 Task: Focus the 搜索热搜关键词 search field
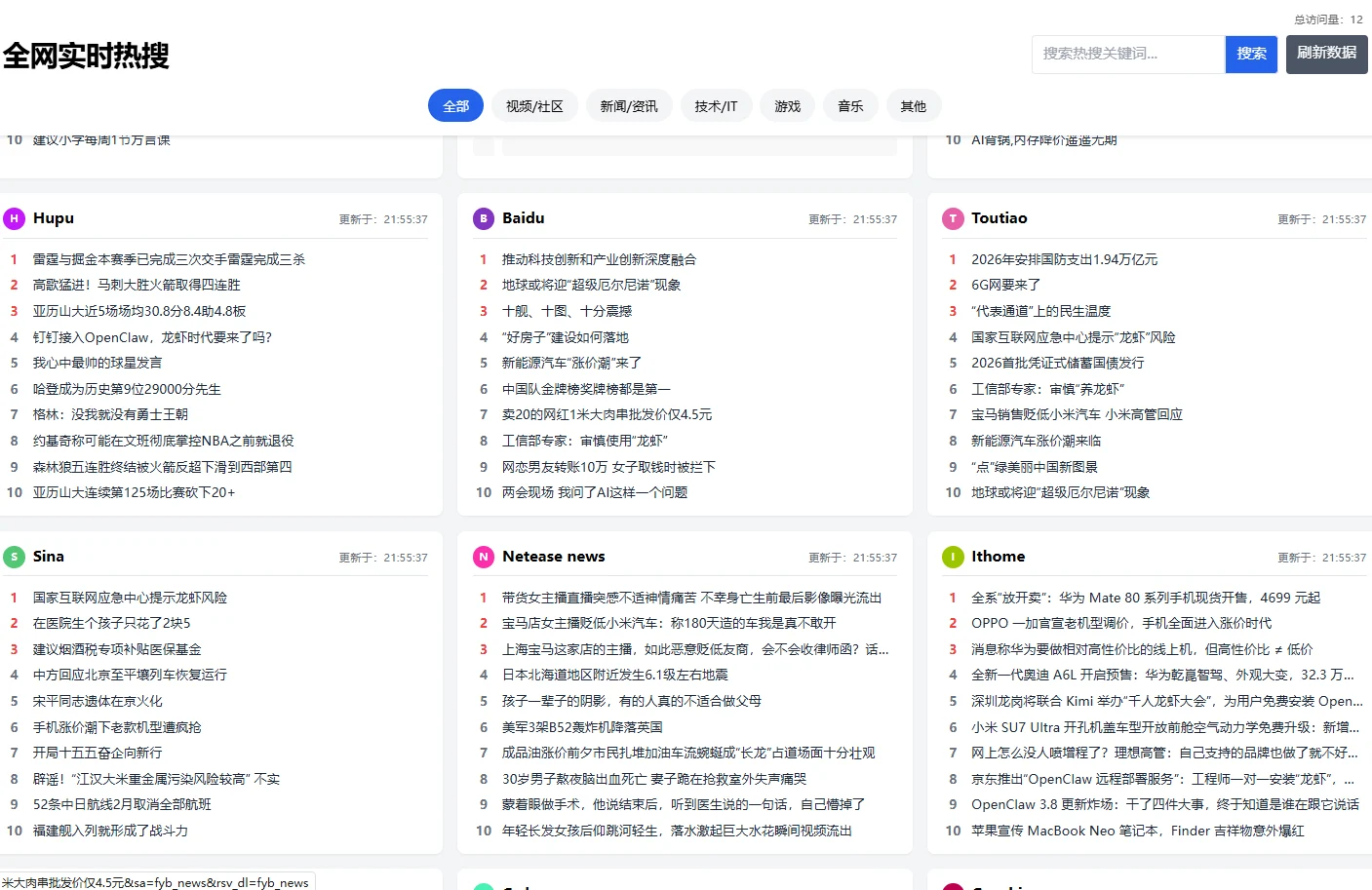[x=1127, y=54]
